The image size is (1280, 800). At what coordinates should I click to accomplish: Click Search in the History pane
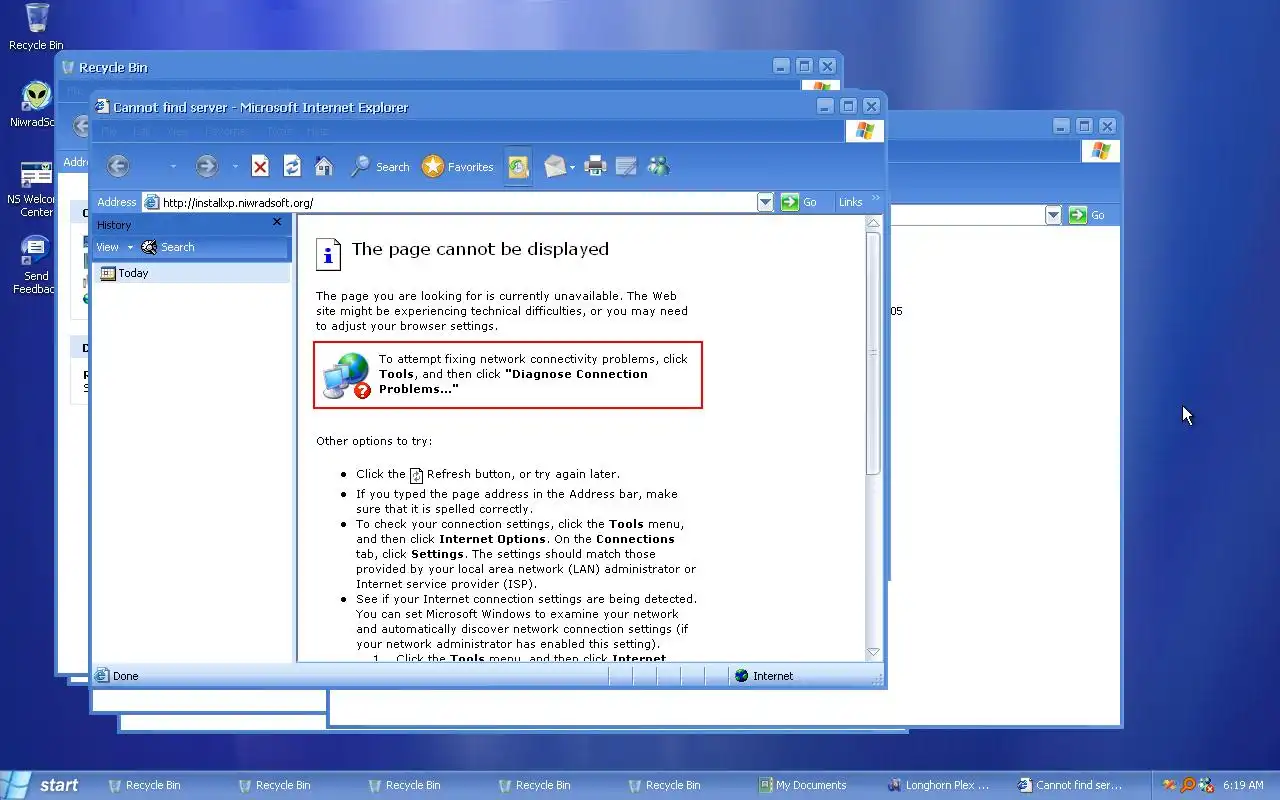click(x=168, y=247)
